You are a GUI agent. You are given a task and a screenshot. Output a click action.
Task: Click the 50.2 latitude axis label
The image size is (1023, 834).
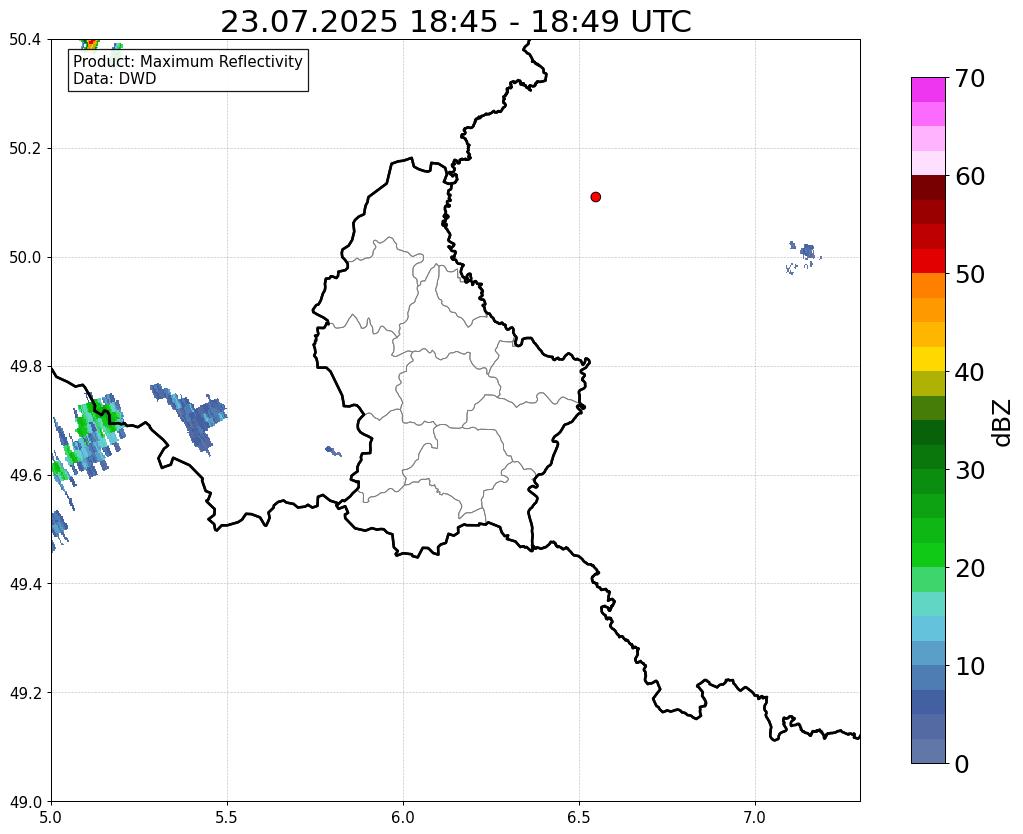[x=25, y=149]
